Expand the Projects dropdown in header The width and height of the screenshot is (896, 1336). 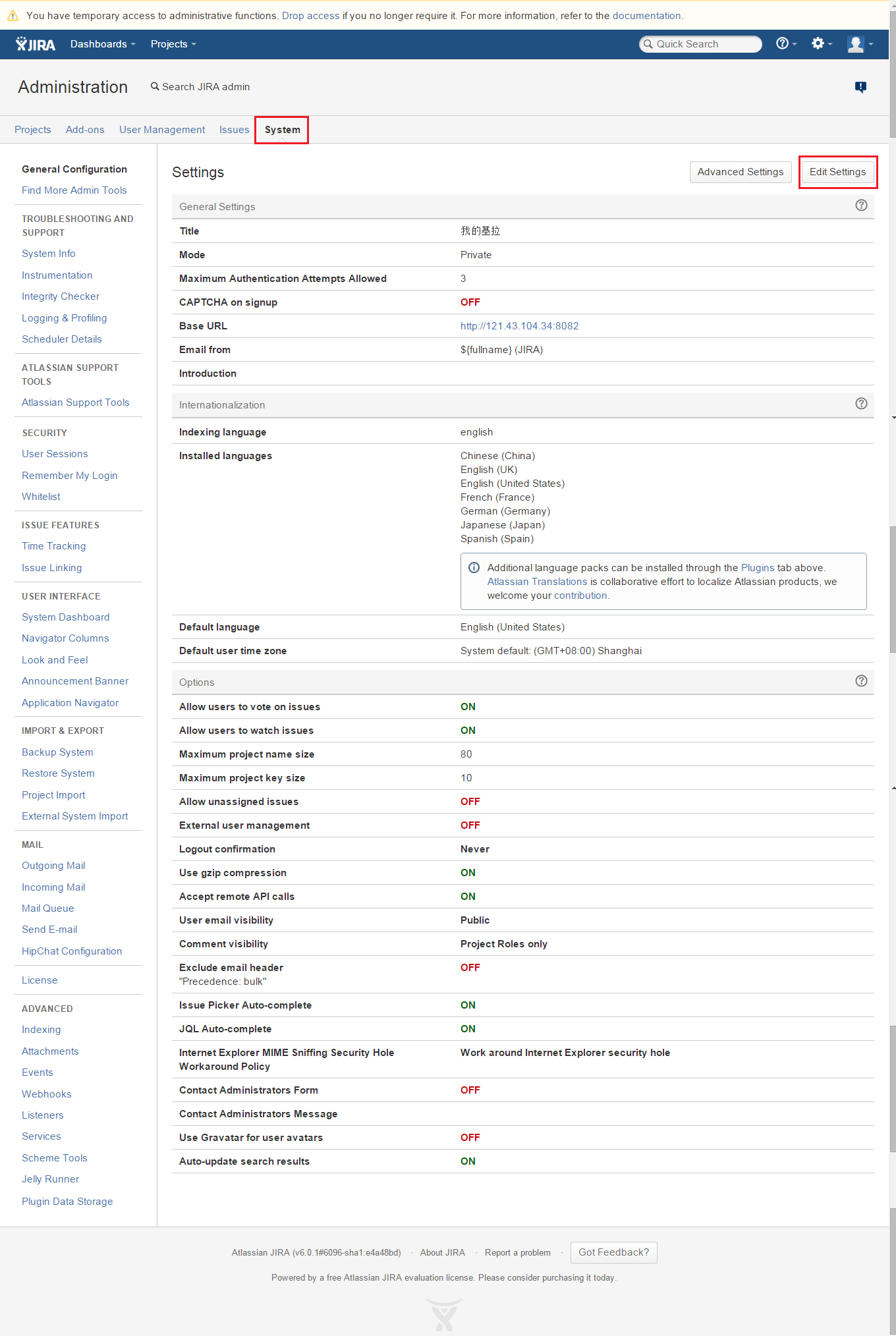tap(173, 44)
